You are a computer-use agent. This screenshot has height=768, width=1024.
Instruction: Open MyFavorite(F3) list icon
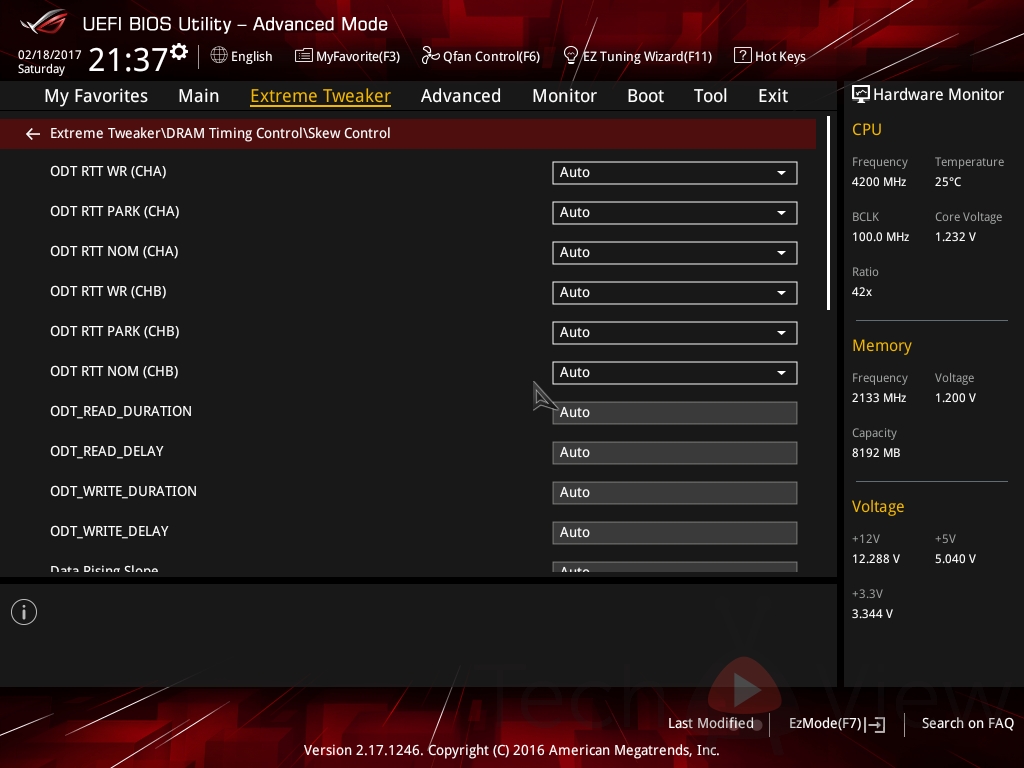[x=303, y=56]
